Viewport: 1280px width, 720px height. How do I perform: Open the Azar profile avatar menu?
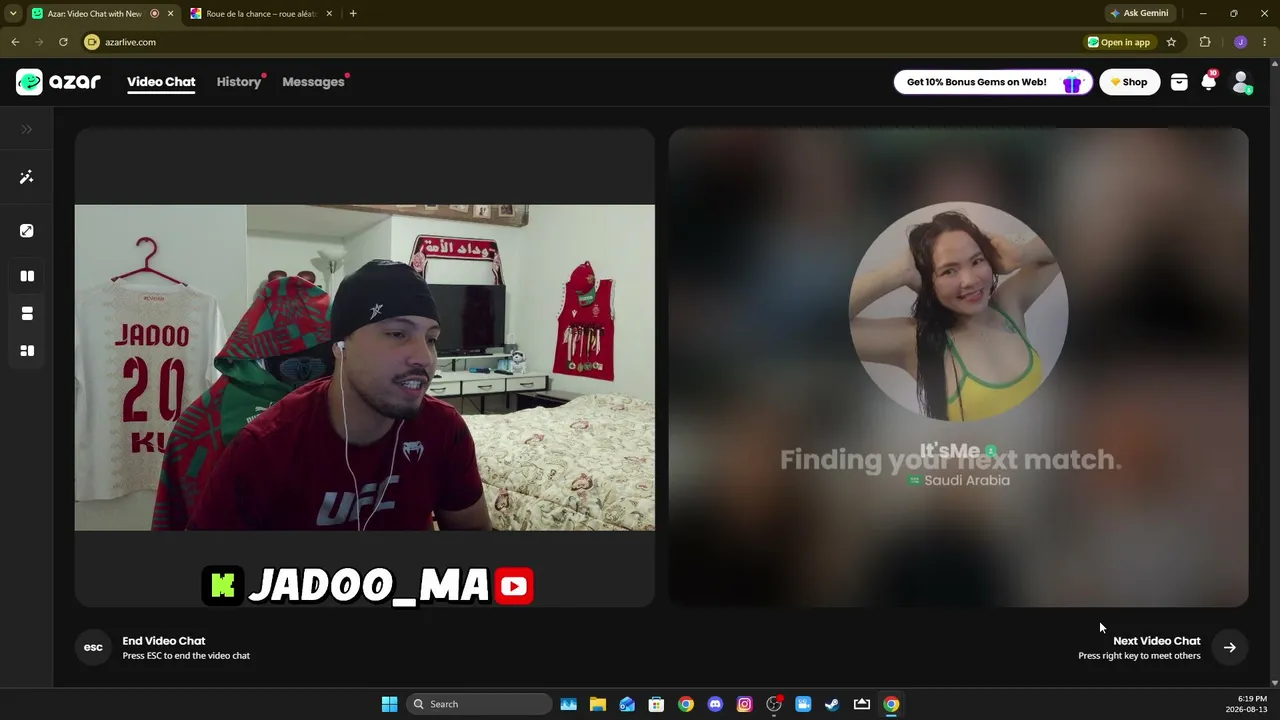[x=1241, y=82]
